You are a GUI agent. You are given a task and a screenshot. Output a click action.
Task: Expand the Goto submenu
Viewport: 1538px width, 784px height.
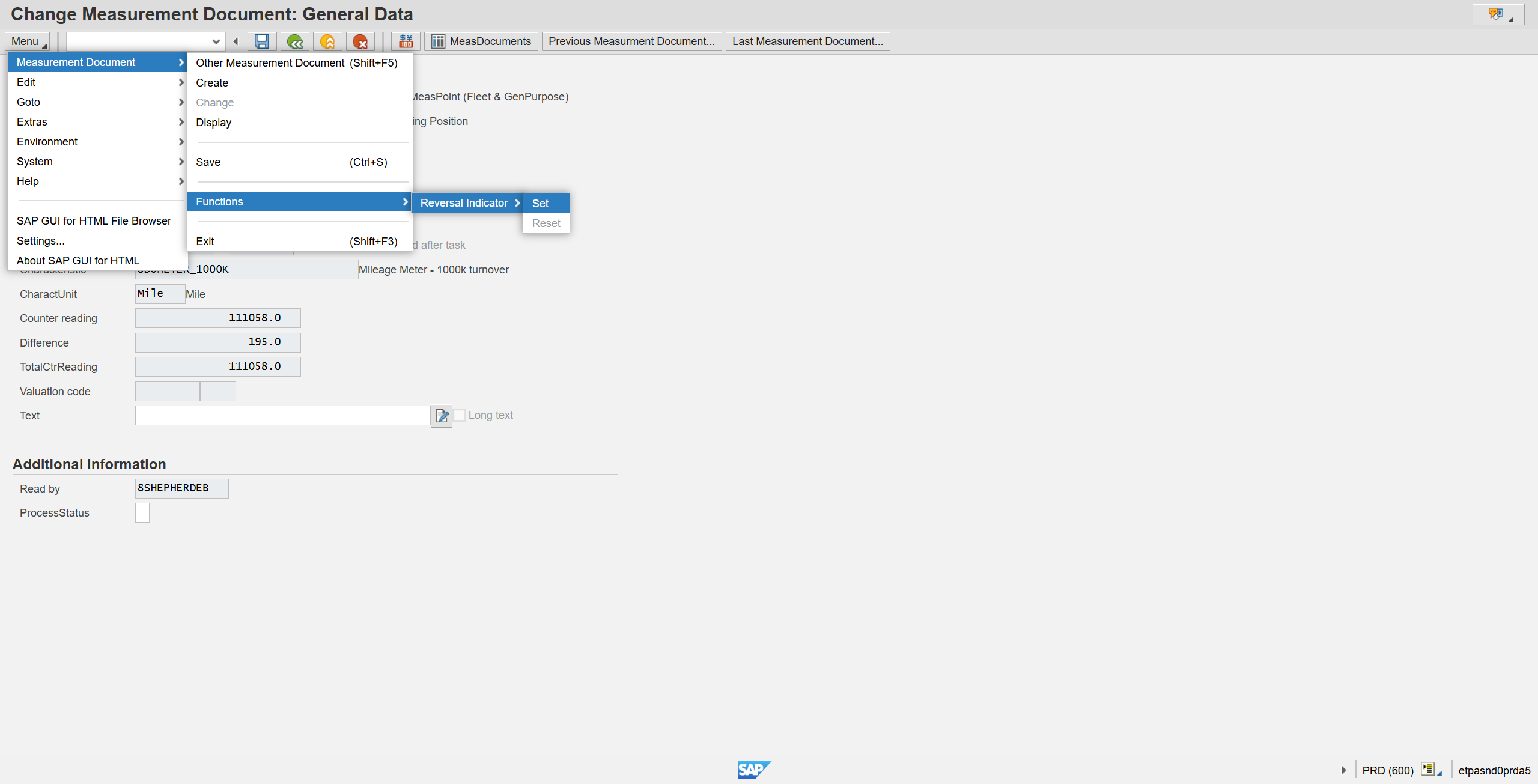pyautogui.click(x=98, y=102)
